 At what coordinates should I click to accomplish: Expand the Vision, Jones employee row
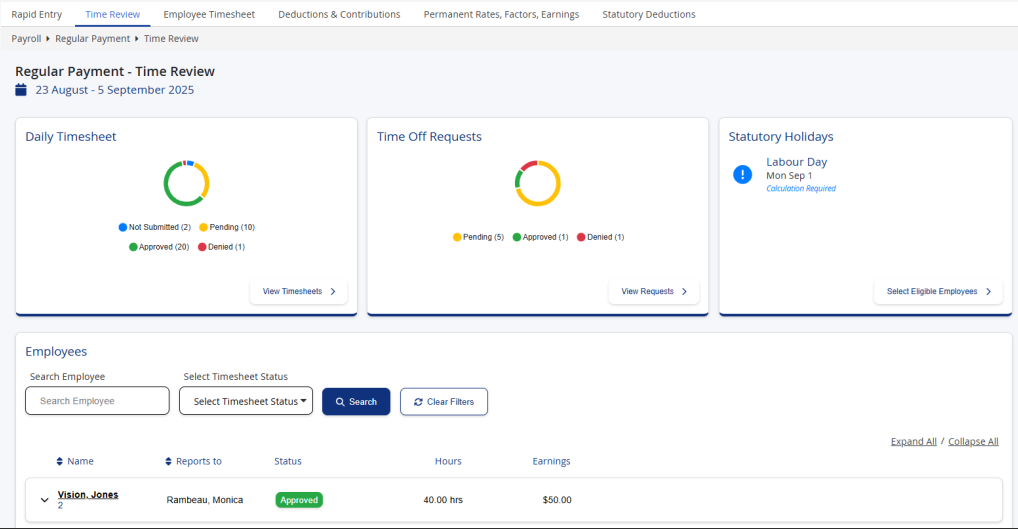45,500
